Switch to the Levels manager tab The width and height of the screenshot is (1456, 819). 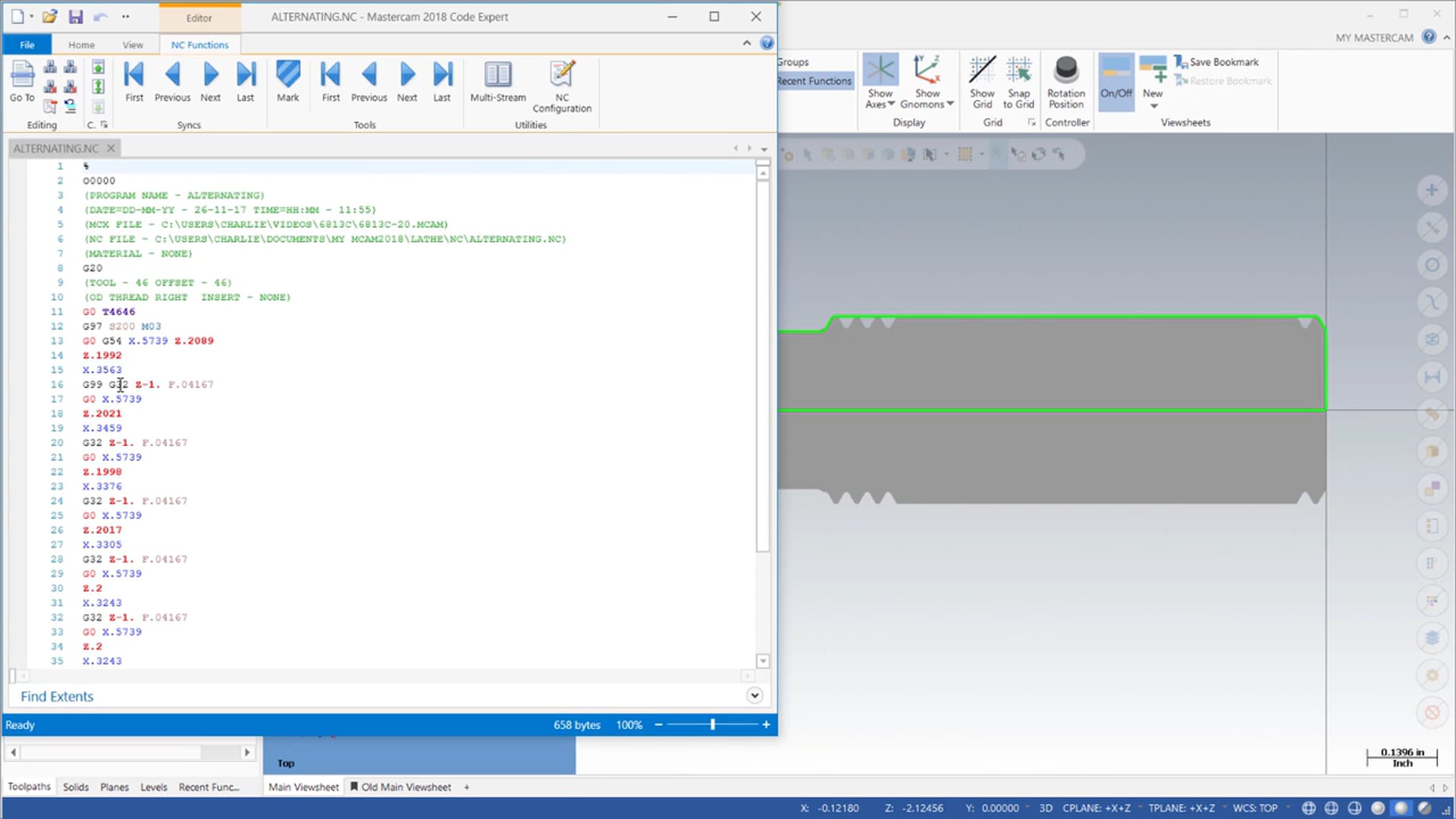point(153,787)
